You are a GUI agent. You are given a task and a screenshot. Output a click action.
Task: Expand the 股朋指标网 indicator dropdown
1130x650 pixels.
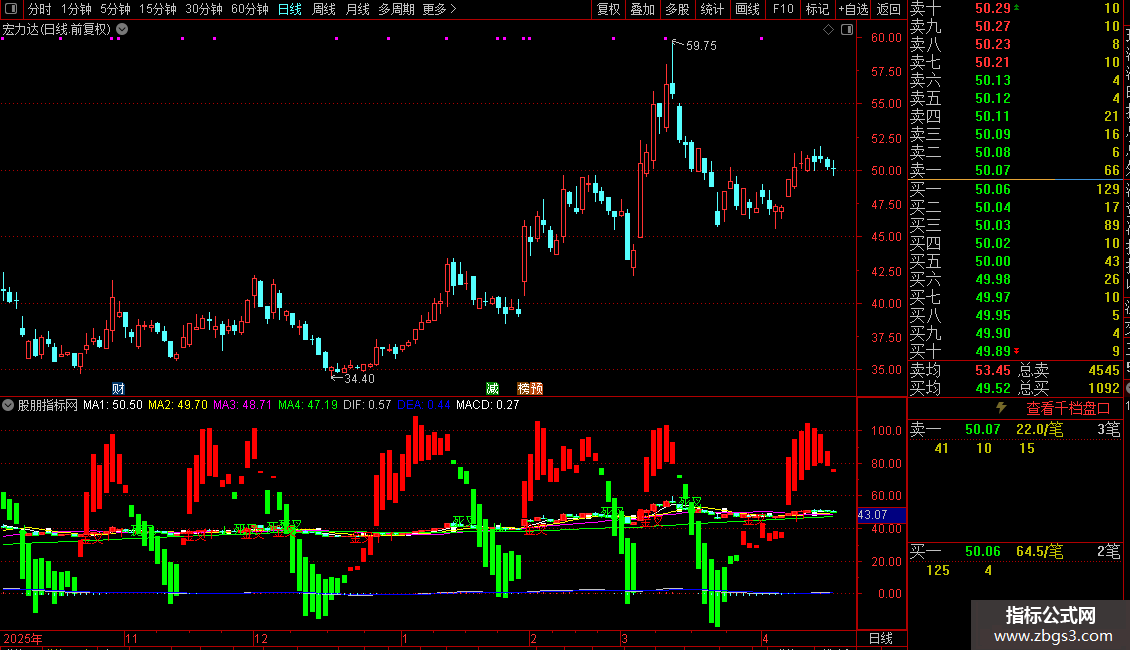8,405
